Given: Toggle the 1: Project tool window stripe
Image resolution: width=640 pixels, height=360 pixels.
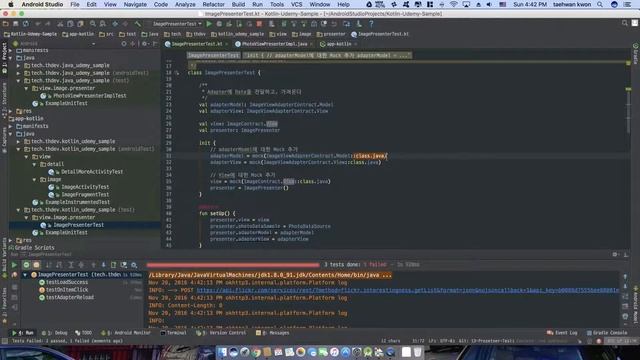Looking at the screenshot, I should click(4, 57).
